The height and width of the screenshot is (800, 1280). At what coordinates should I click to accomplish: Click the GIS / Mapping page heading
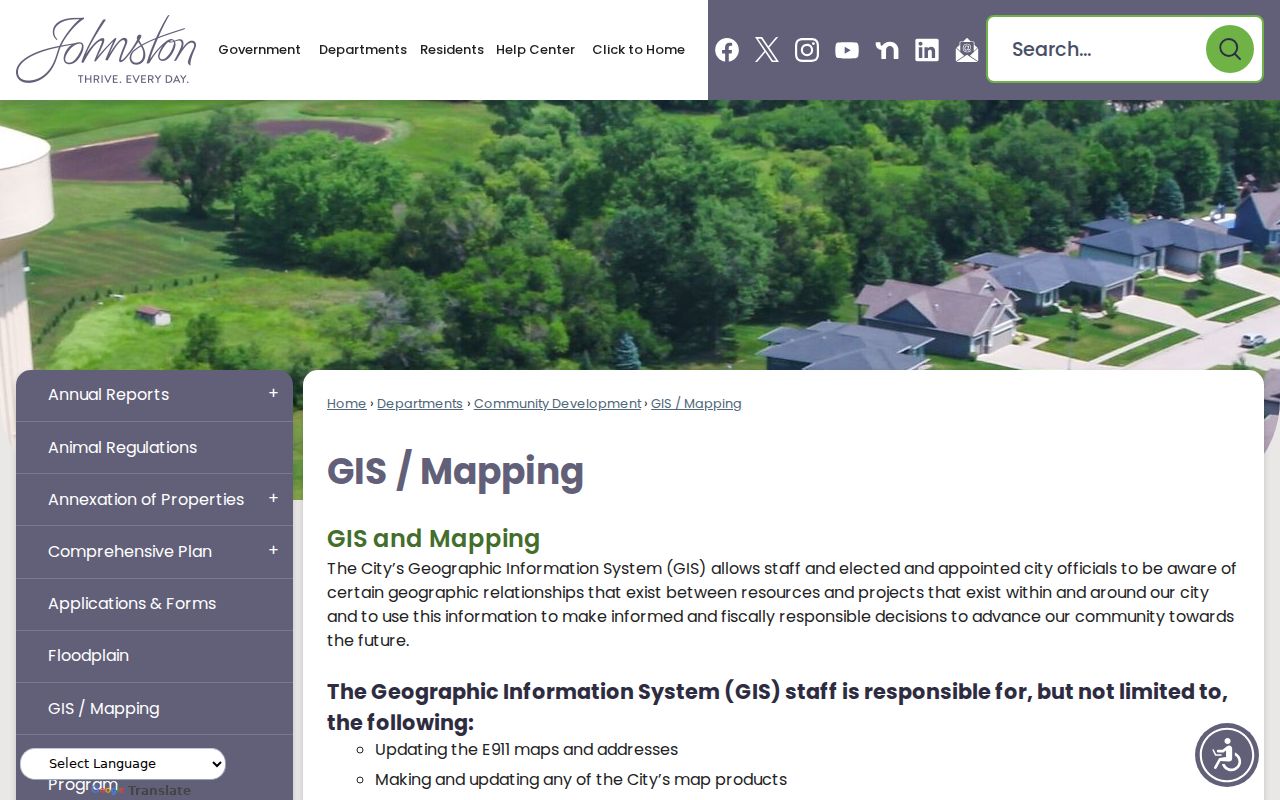tap(455, 471)
